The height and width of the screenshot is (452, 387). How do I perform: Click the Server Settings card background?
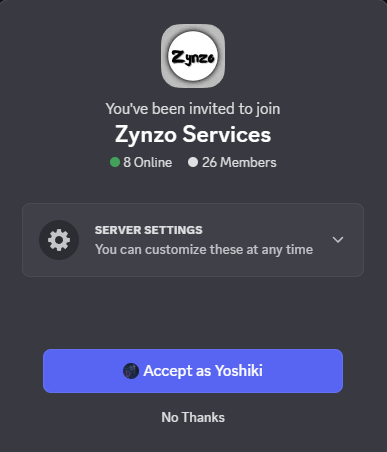(x=193, y=240)
